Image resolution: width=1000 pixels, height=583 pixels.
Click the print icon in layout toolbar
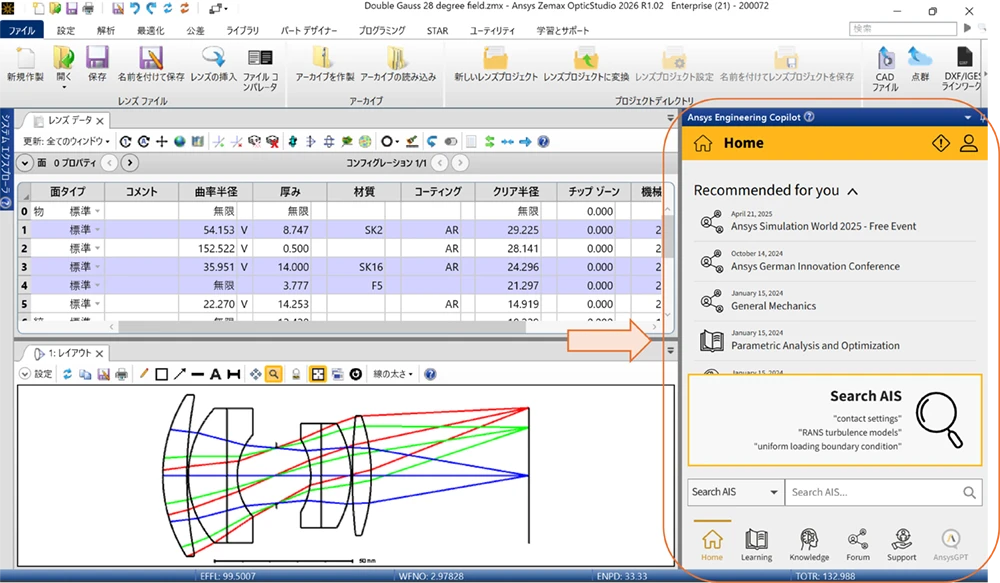point(121,374)
